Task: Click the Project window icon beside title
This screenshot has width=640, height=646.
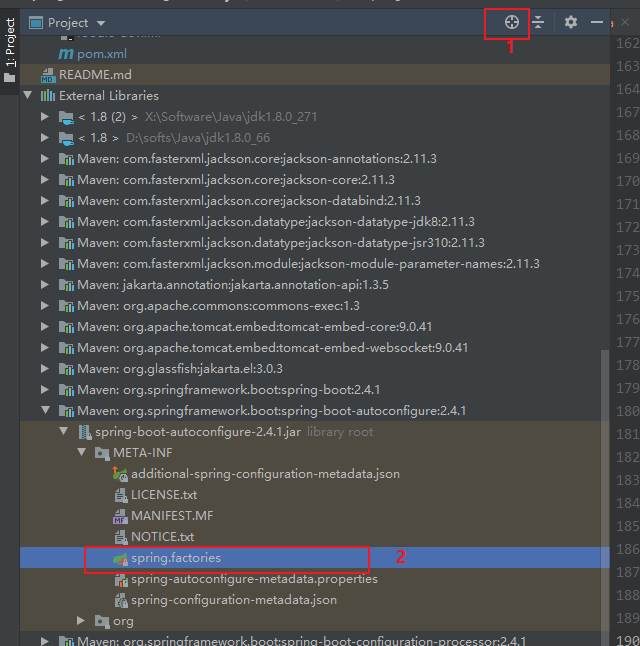Action: pos(36,23)
